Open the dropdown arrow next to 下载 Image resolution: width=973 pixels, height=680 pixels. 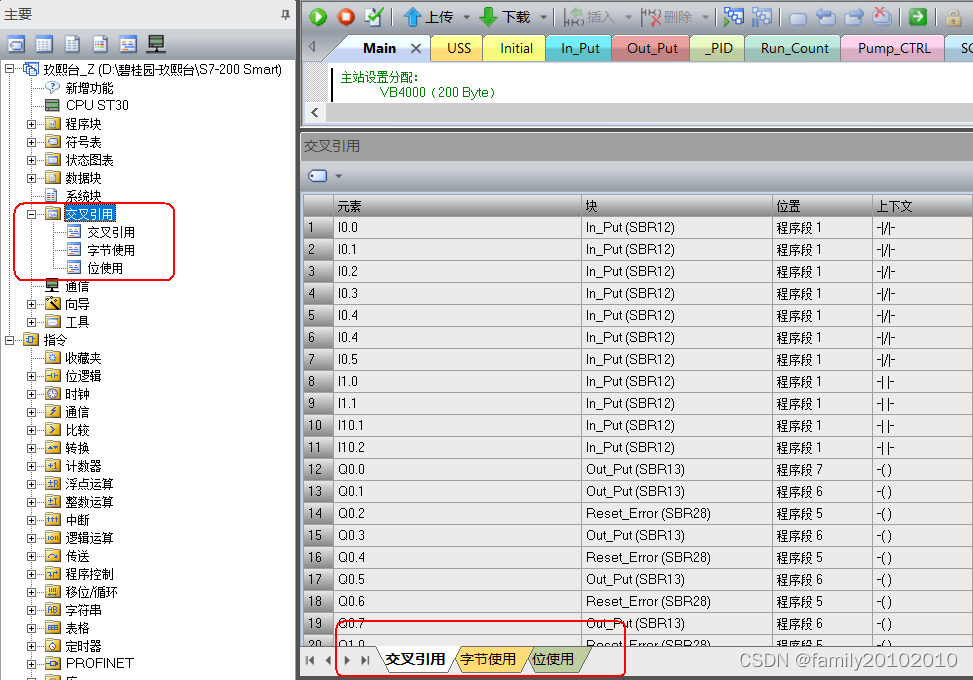point(544,17)
